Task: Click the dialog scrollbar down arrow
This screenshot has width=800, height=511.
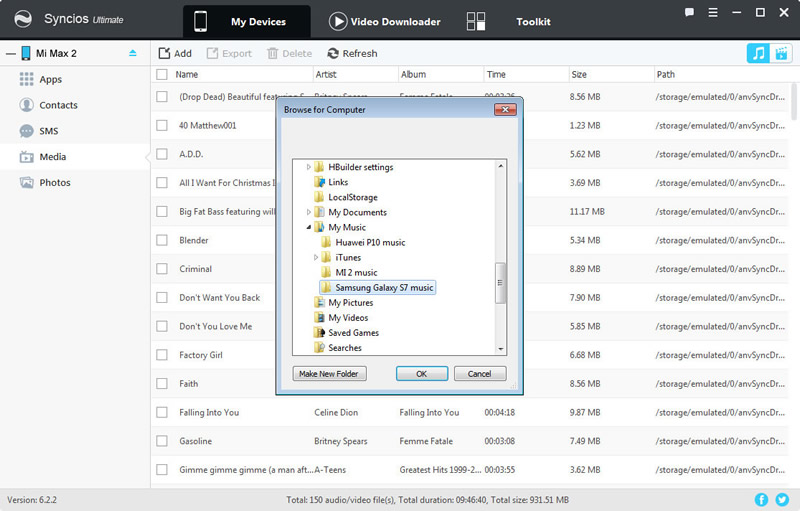Action: [501, 349]
